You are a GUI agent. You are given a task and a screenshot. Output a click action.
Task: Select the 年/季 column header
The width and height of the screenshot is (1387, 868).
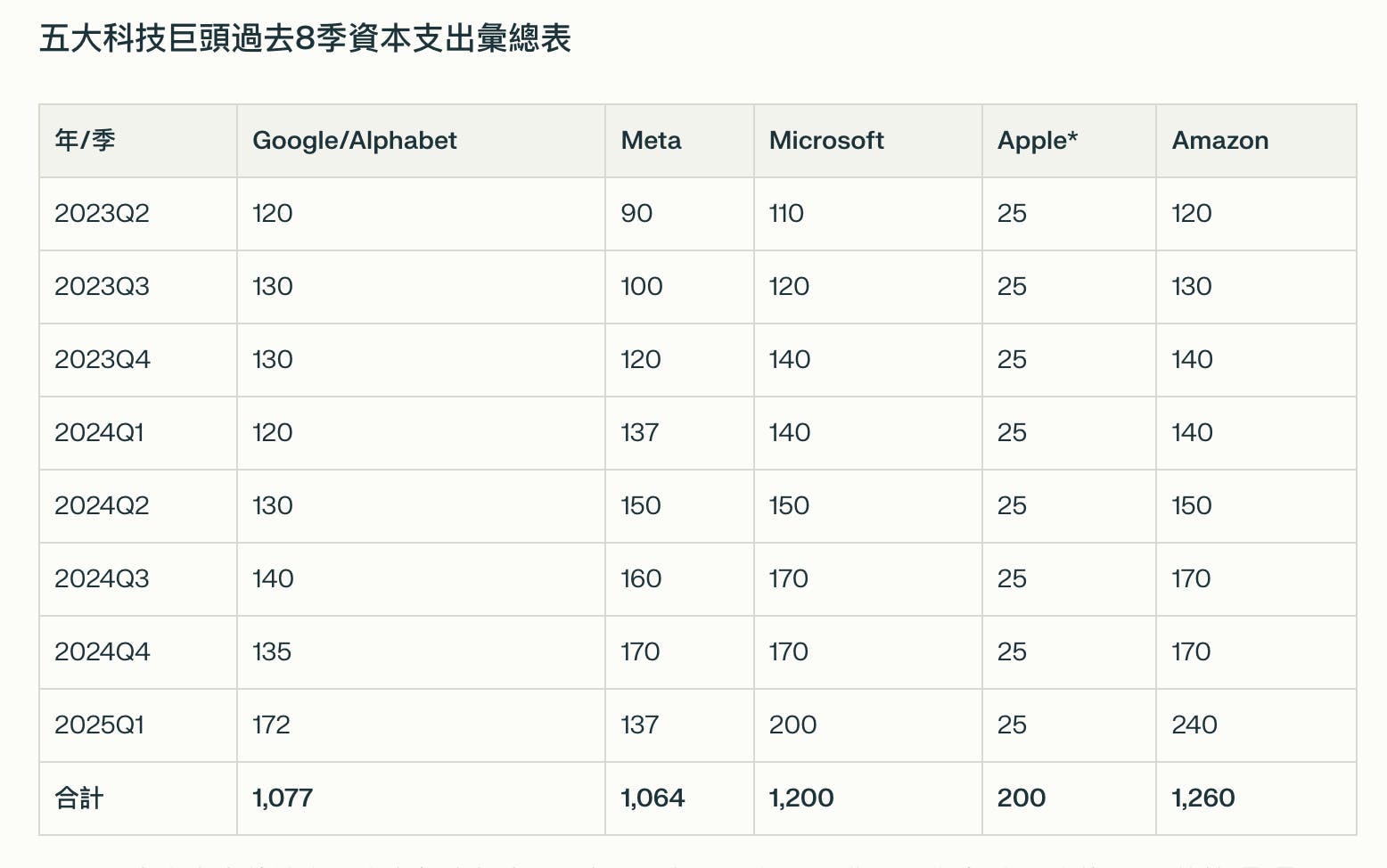(86, 141)
